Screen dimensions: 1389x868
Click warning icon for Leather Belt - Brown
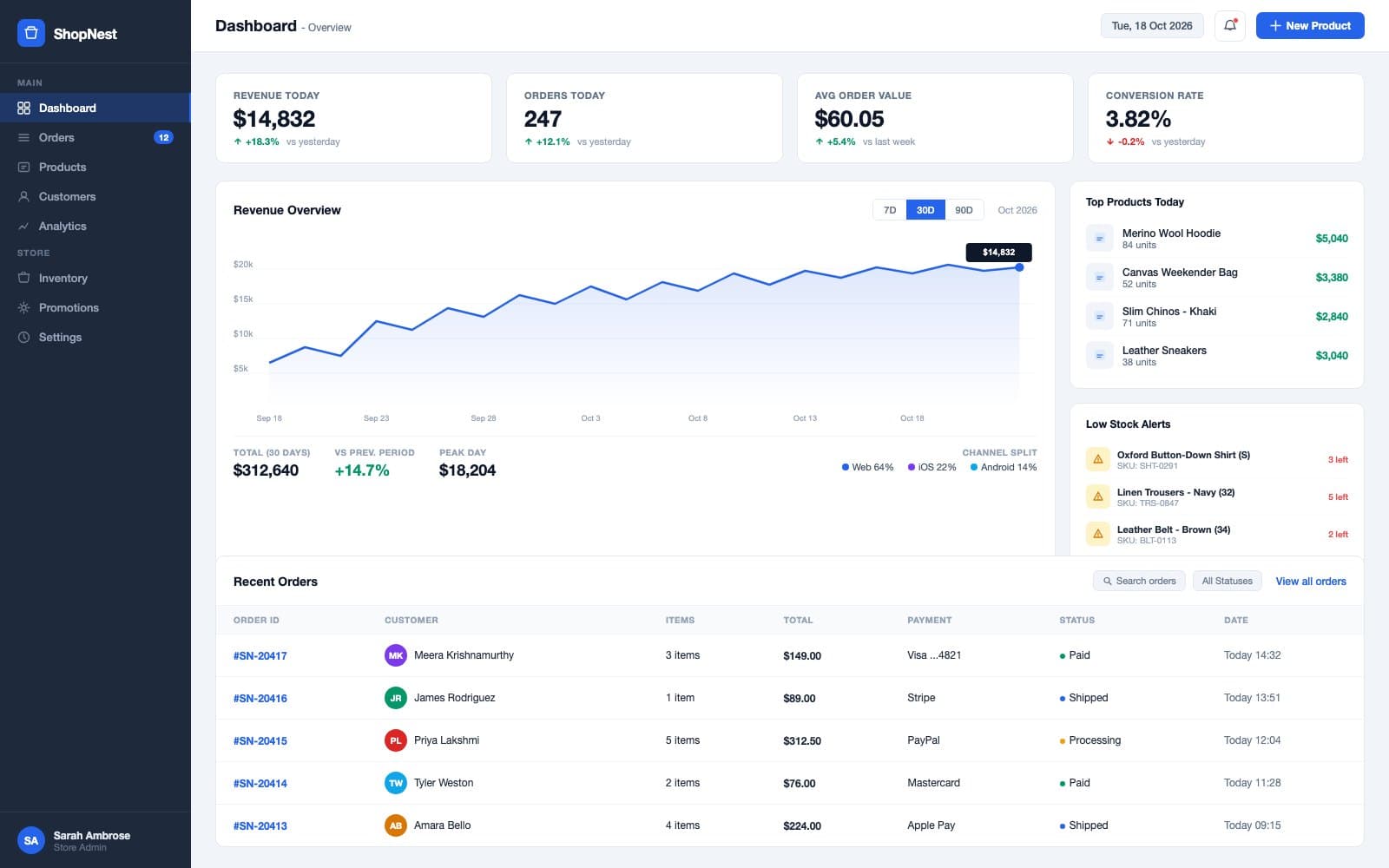click(x=1098, y=534)
